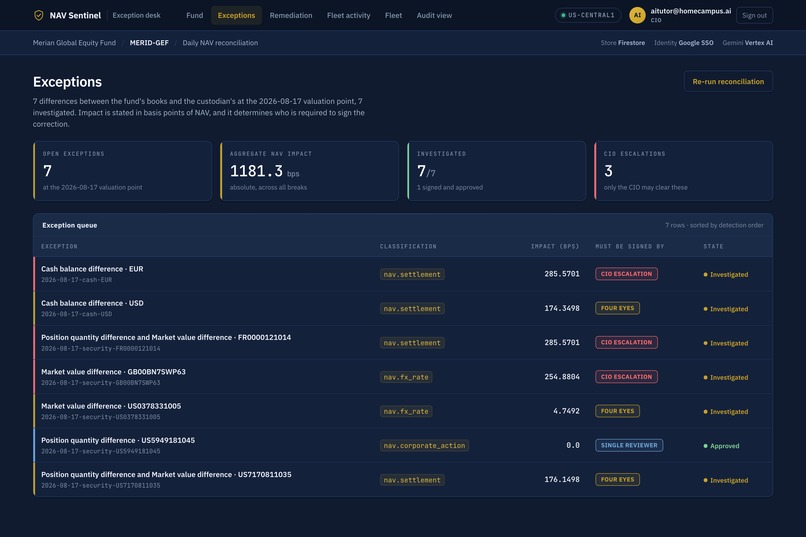Click the Must Be Signed By header
Screen dimensions: 806x537
tap(630, 247)
